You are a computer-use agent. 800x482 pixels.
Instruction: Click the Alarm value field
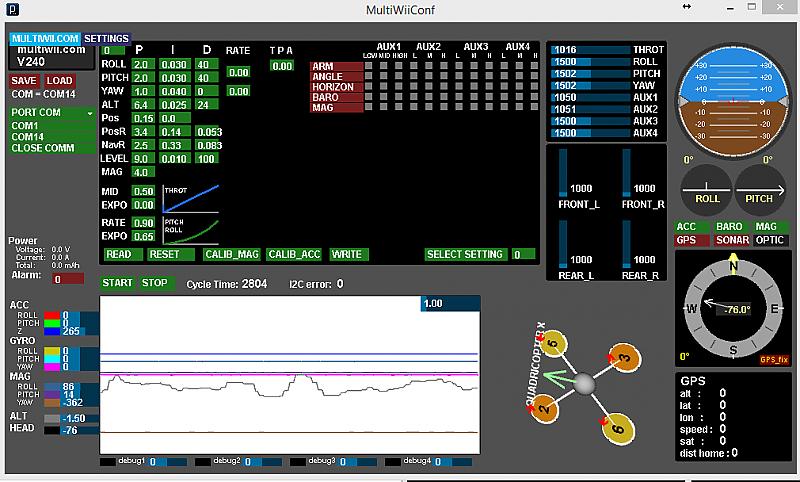pyautogui.click(x=68, y=279)
